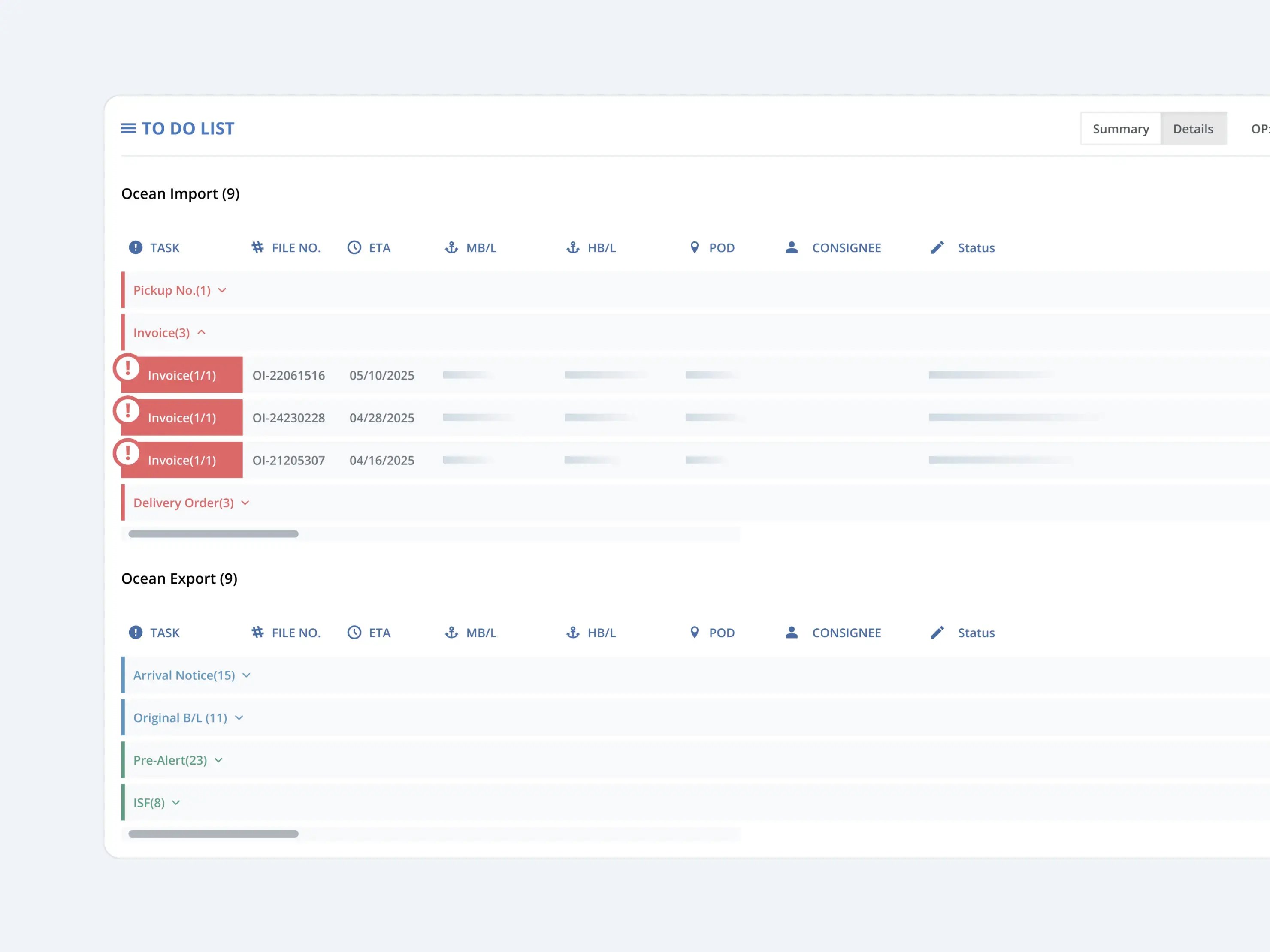The image size is (1270, 952).
Task: Click the pencil icon beside Ocean Export Status
Action: pos(937,633)
